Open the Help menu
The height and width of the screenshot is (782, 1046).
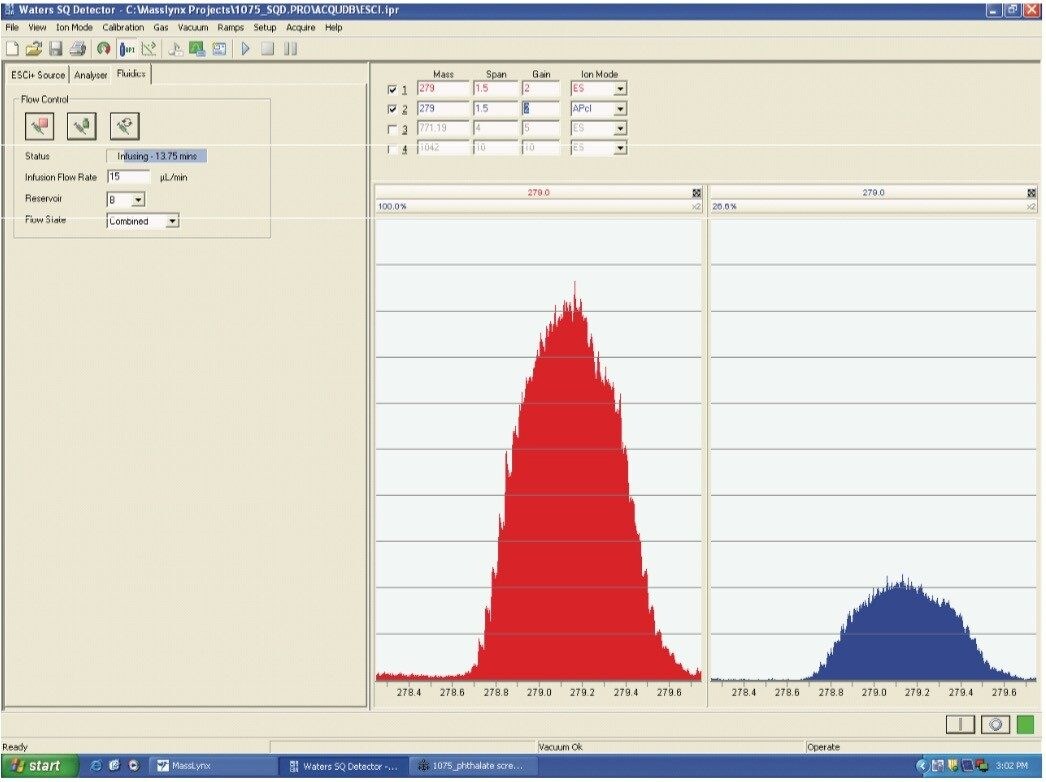coord(334,27)
